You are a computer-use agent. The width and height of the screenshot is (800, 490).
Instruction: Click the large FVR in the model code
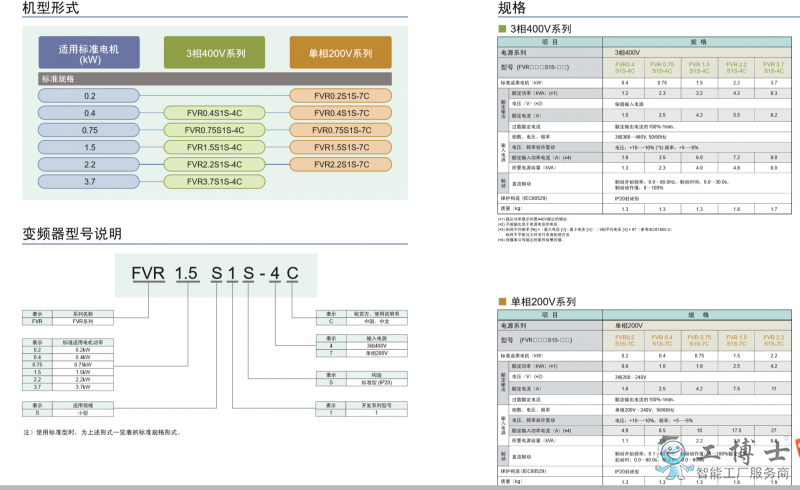tap(148, 273)
